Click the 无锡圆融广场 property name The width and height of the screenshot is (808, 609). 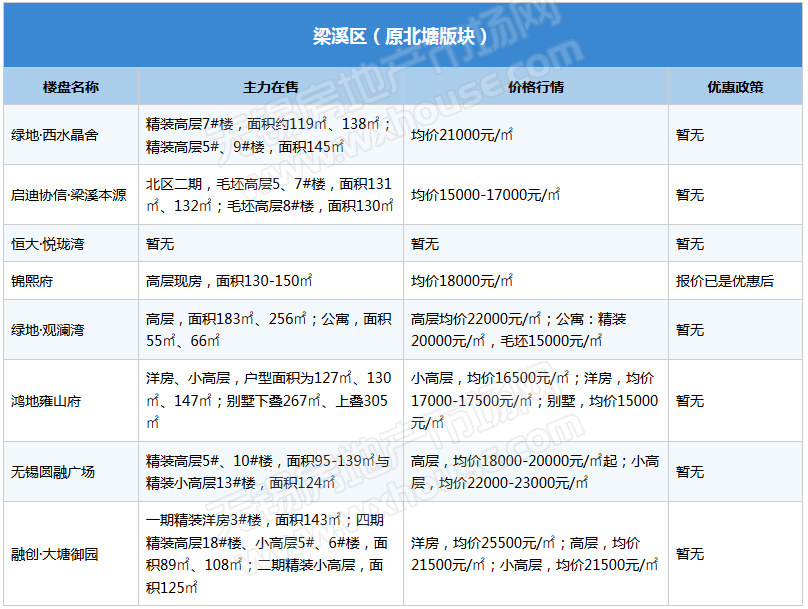53,472
